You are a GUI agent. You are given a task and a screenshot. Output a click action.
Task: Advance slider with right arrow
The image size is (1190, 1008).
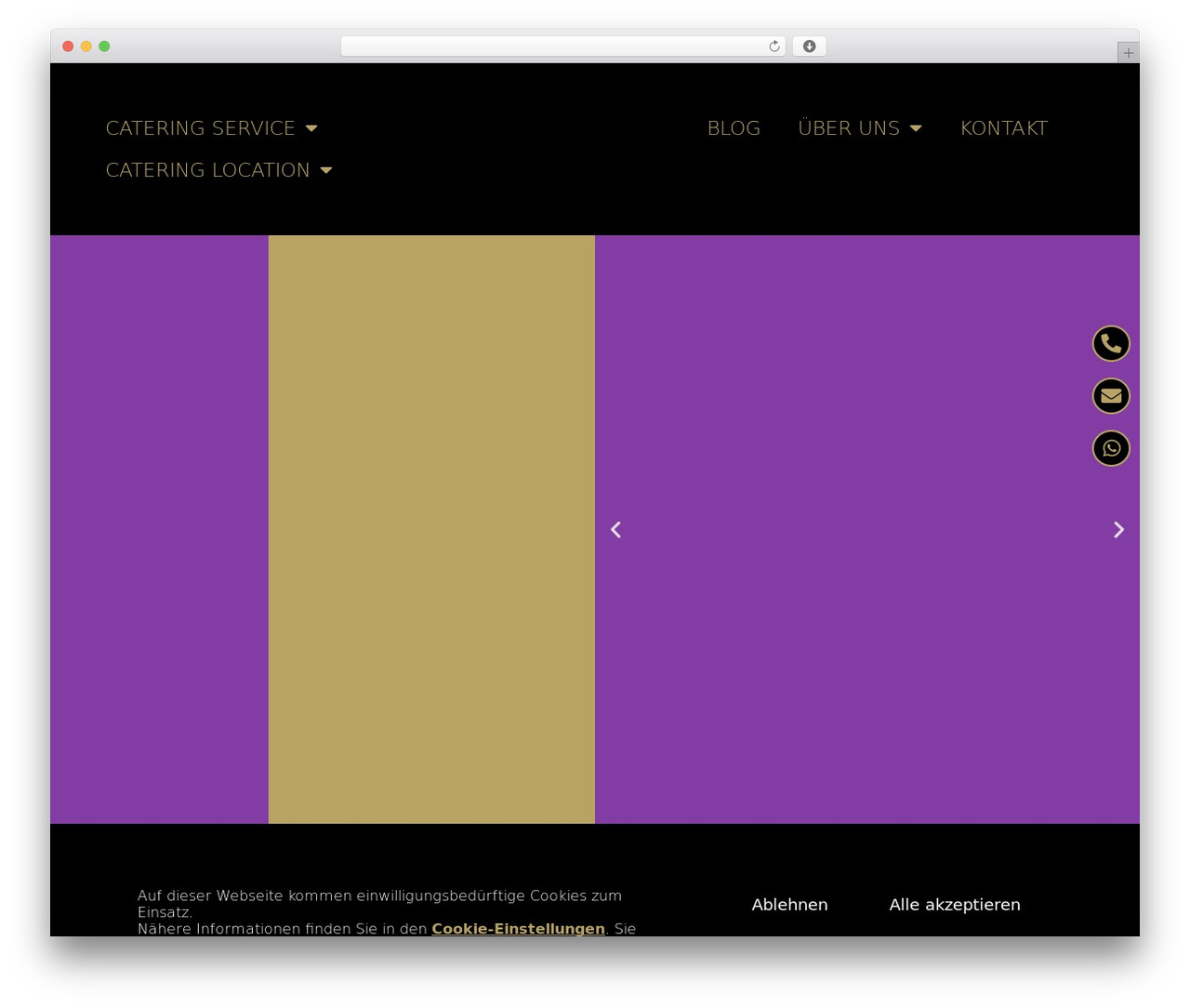click(x=1118, y=529)
